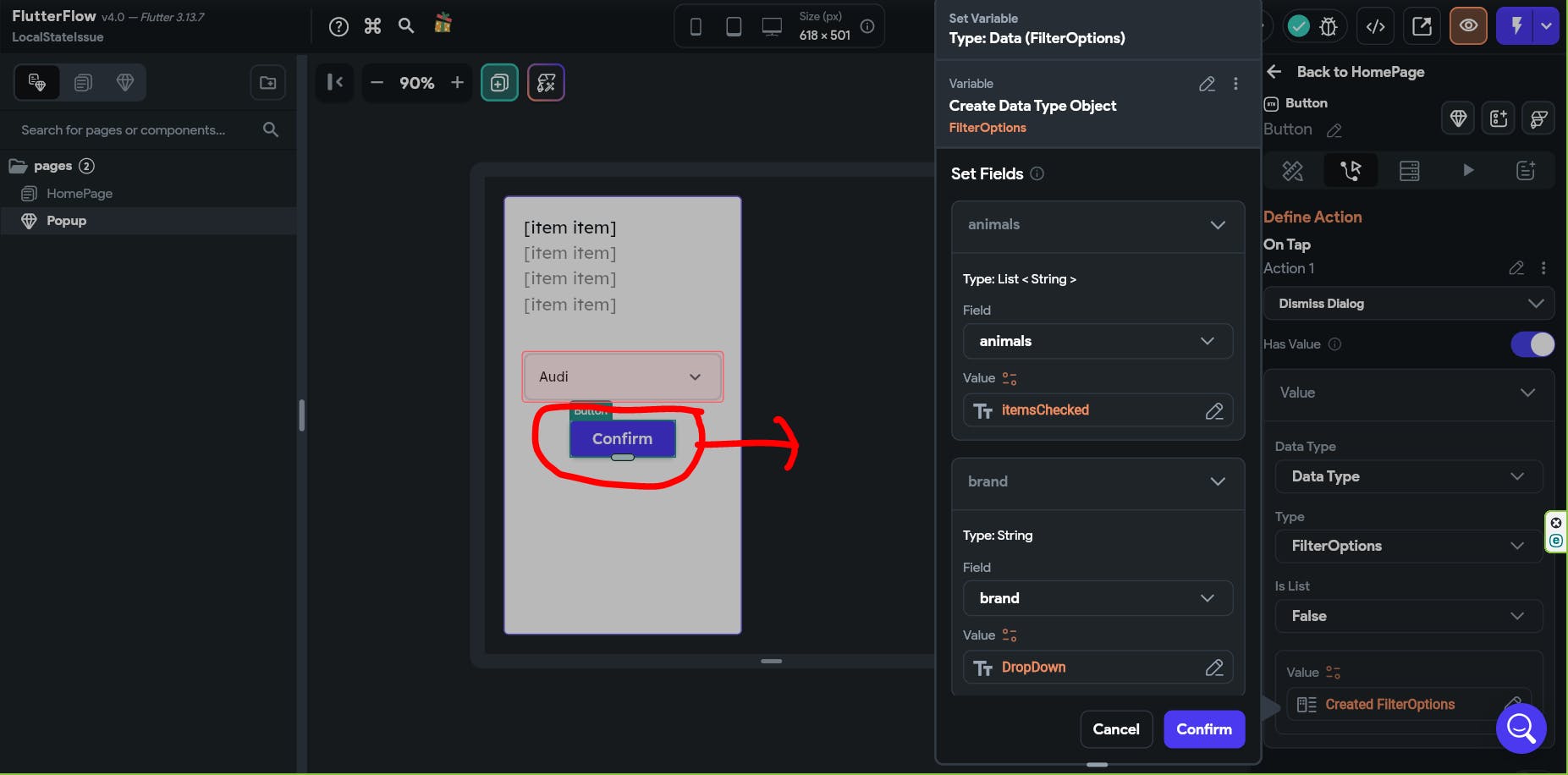Screen dimensions: 1568x775
Task: Open run options arrow beside lightning
Action: (x=1547, y=26)
